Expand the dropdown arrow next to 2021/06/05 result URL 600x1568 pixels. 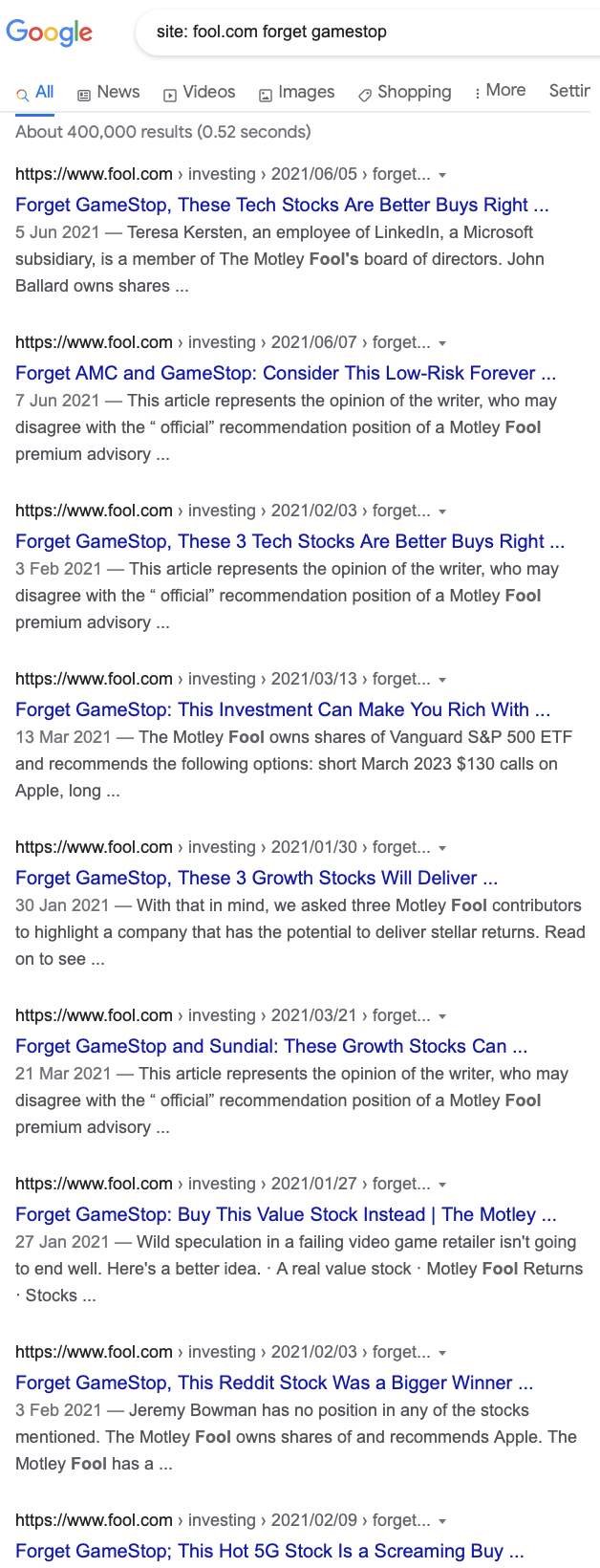[442, 175]
